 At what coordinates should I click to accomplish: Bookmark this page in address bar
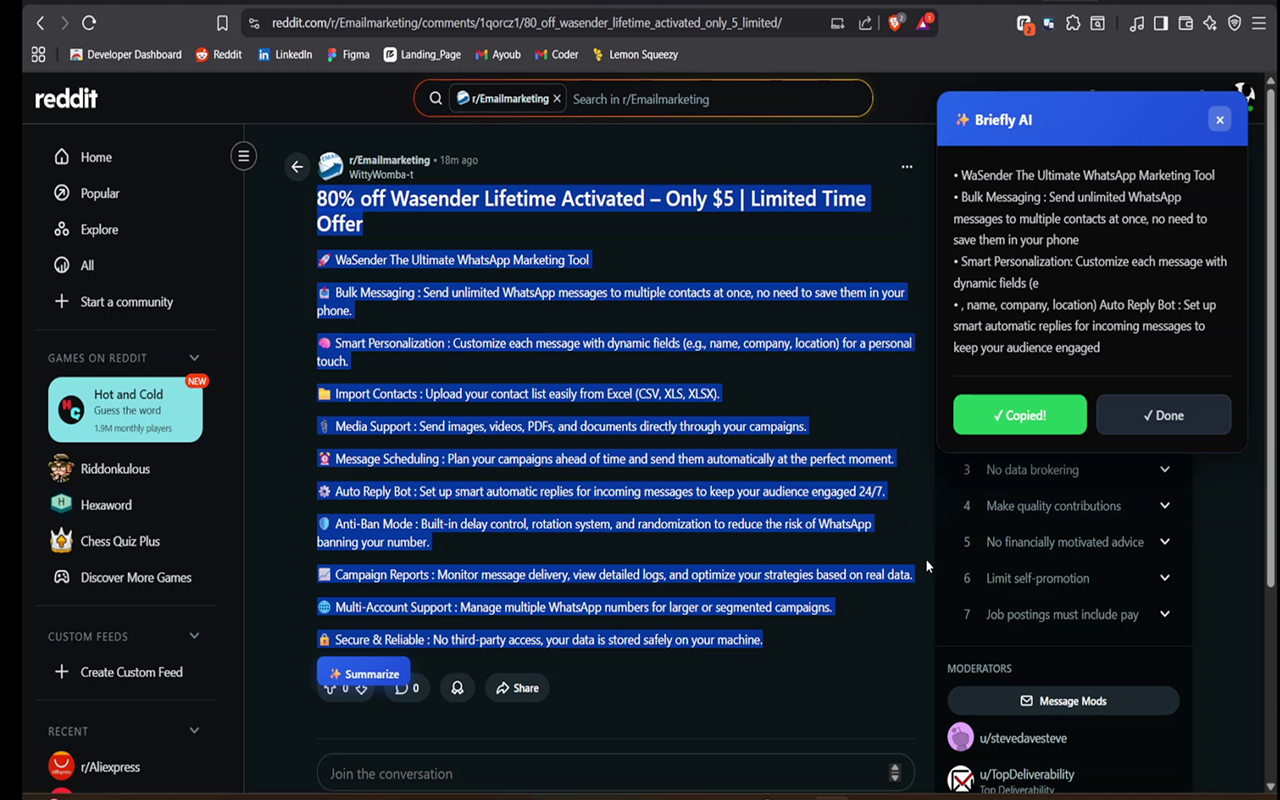pyautogui.click(x=222, y=23)
